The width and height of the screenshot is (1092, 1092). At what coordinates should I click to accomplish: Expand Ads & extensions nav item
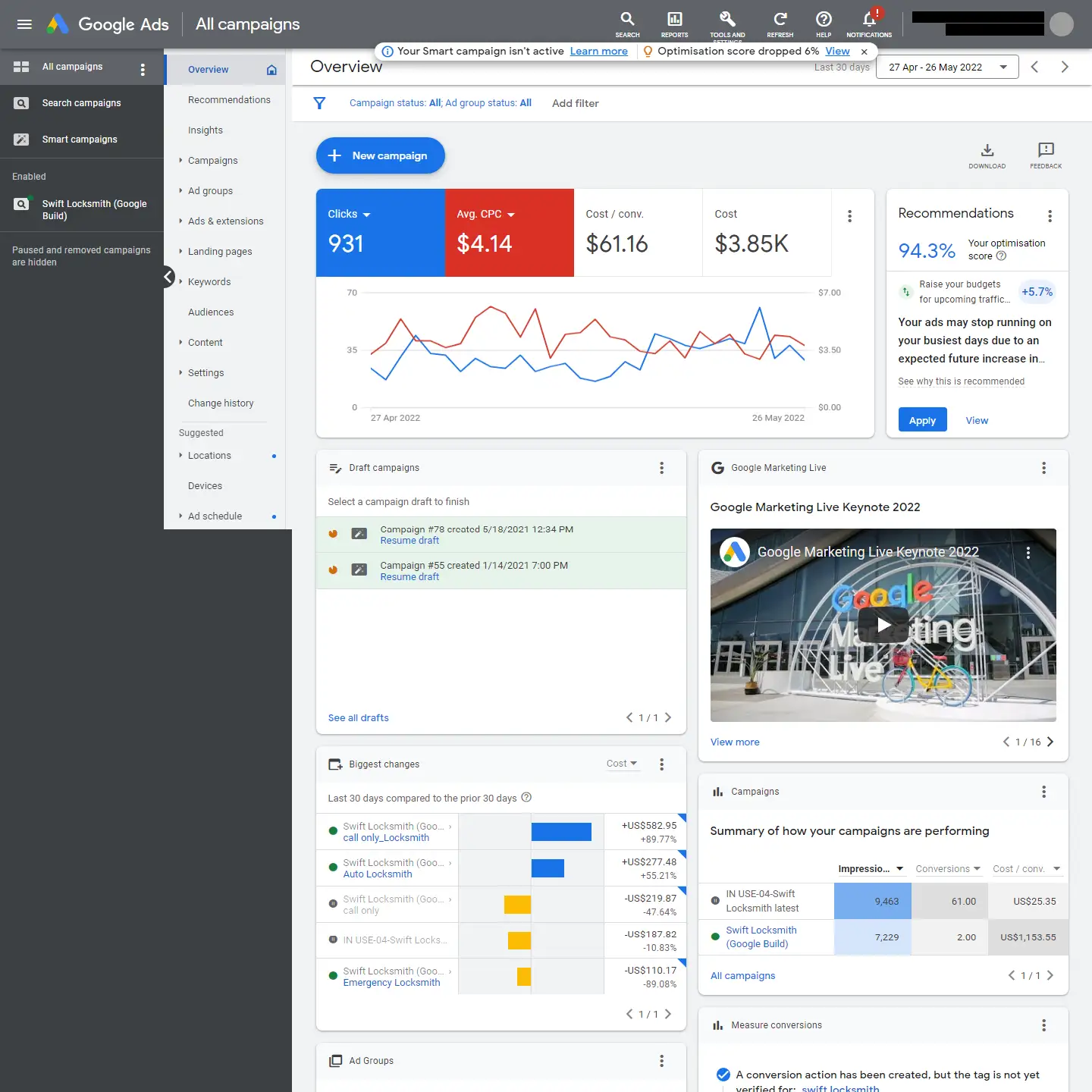[x=180, y=221]
